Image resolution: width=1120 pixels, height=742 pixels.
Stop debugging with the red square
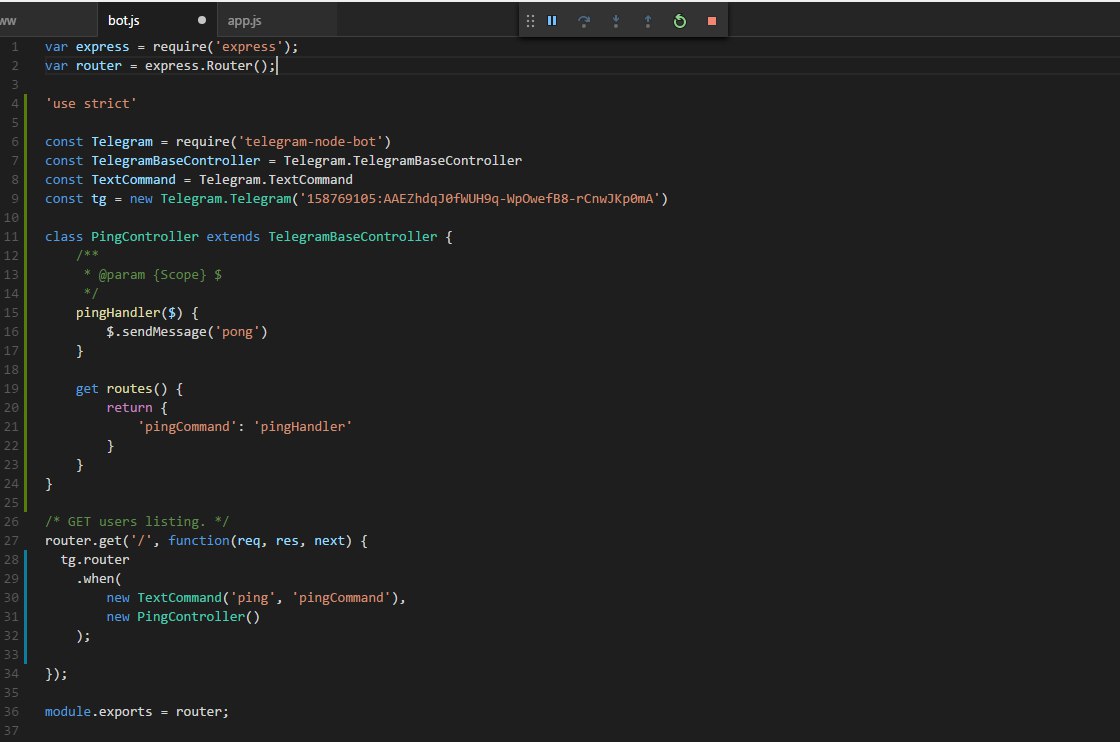(712, 21)
